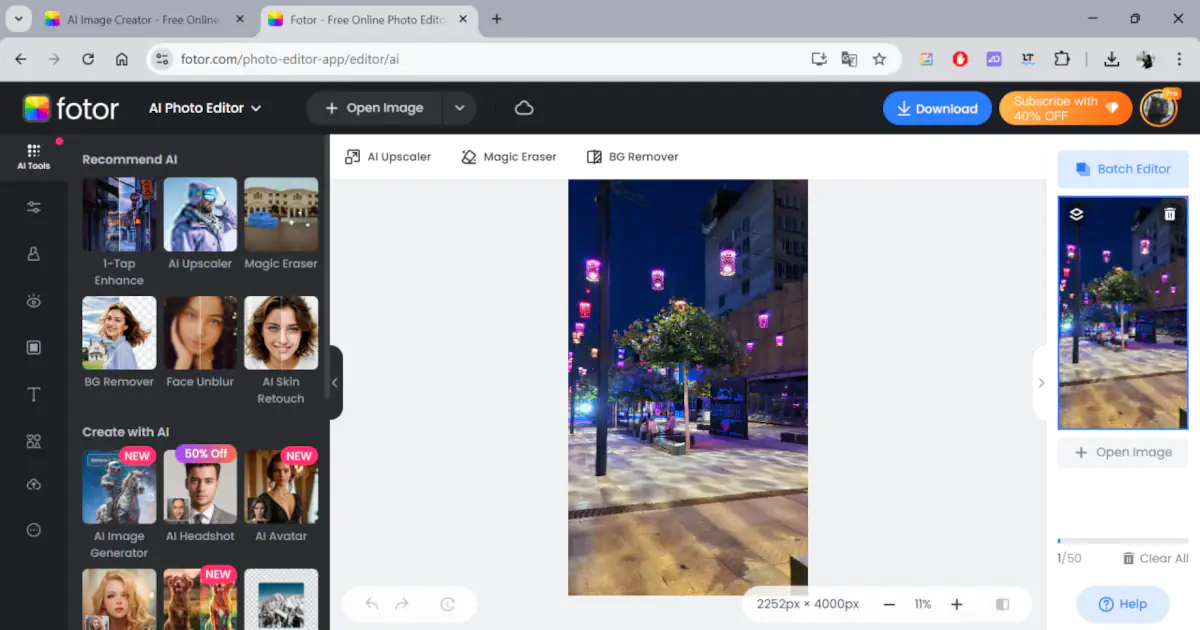Image resolution: width=1200 pixels, height=630 pixels.
Task: Select the AI Skin Retouch thumbnail
Action: (x=281, y=333)
